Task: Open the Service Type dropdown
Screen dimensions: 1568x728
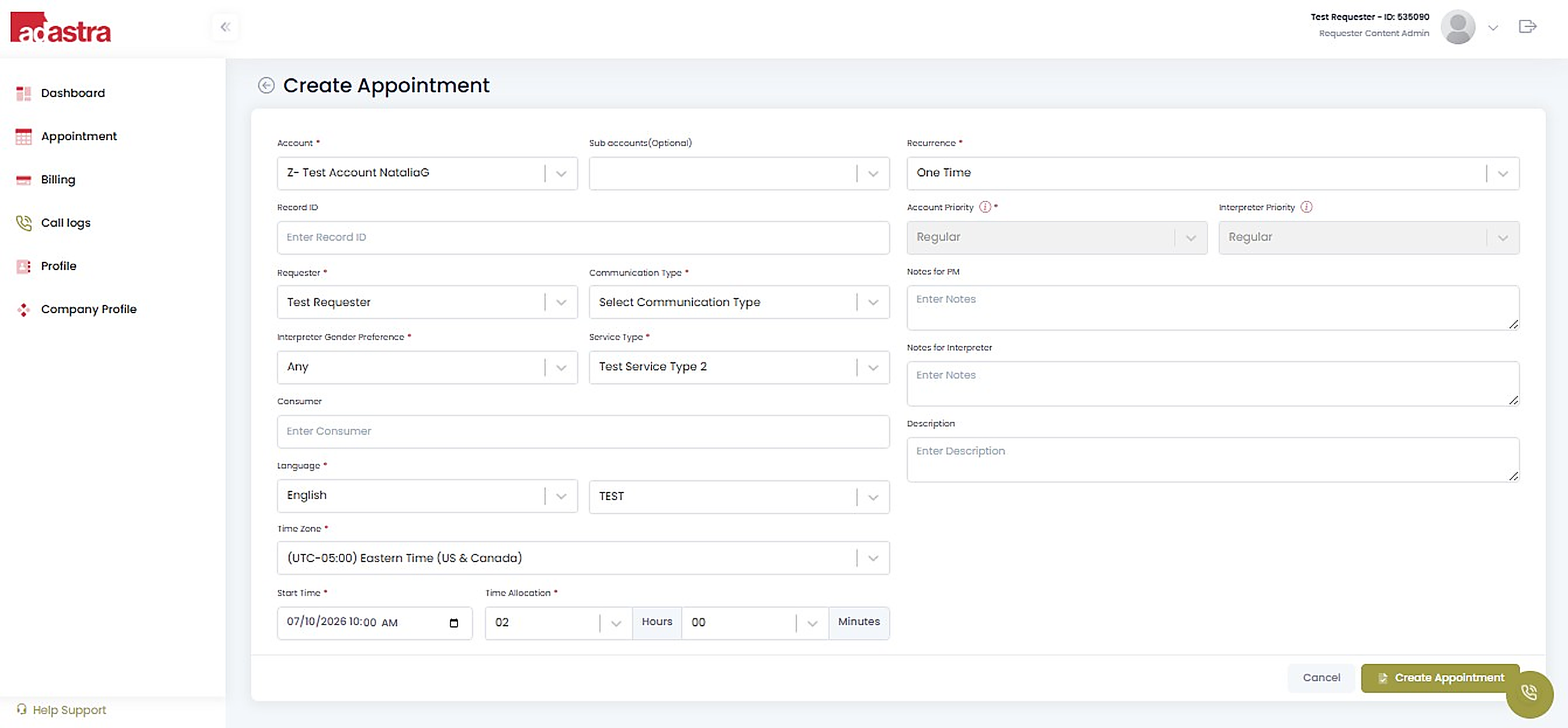Action: click(739, 367)
